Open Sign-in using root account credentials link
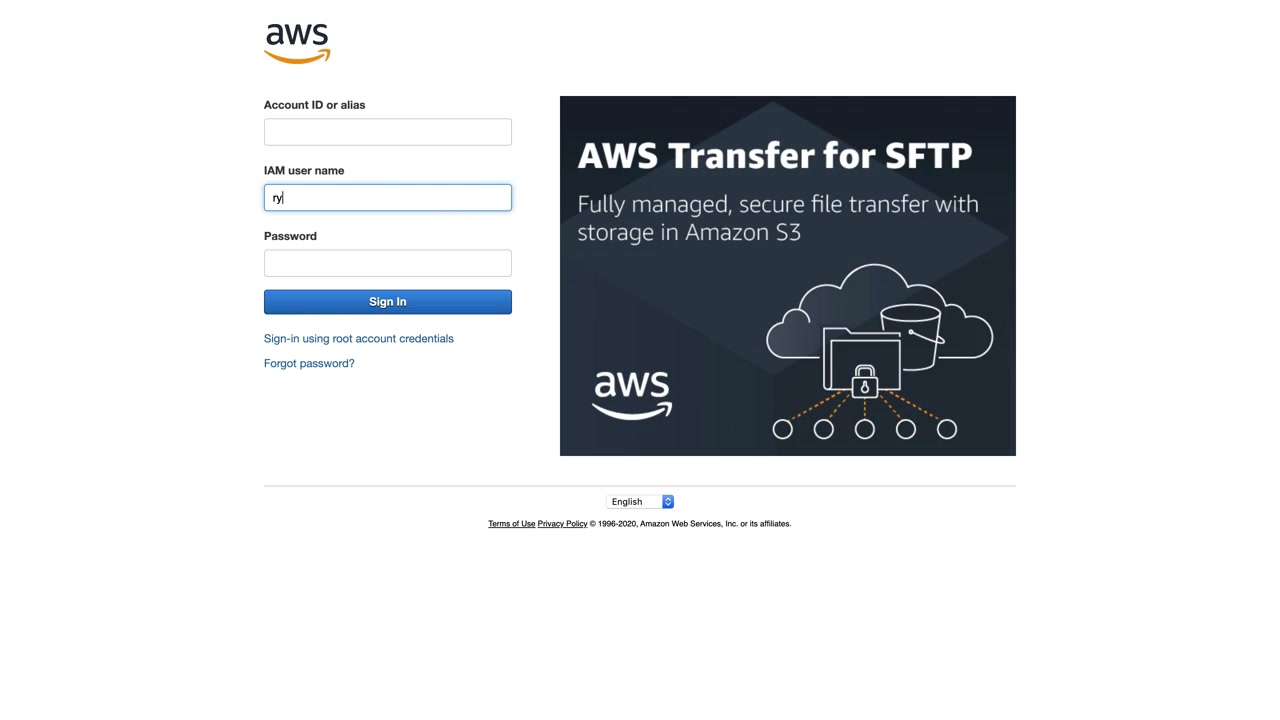Image resolution: width=1280 pixels, height=720 pixels. (359, 339)
